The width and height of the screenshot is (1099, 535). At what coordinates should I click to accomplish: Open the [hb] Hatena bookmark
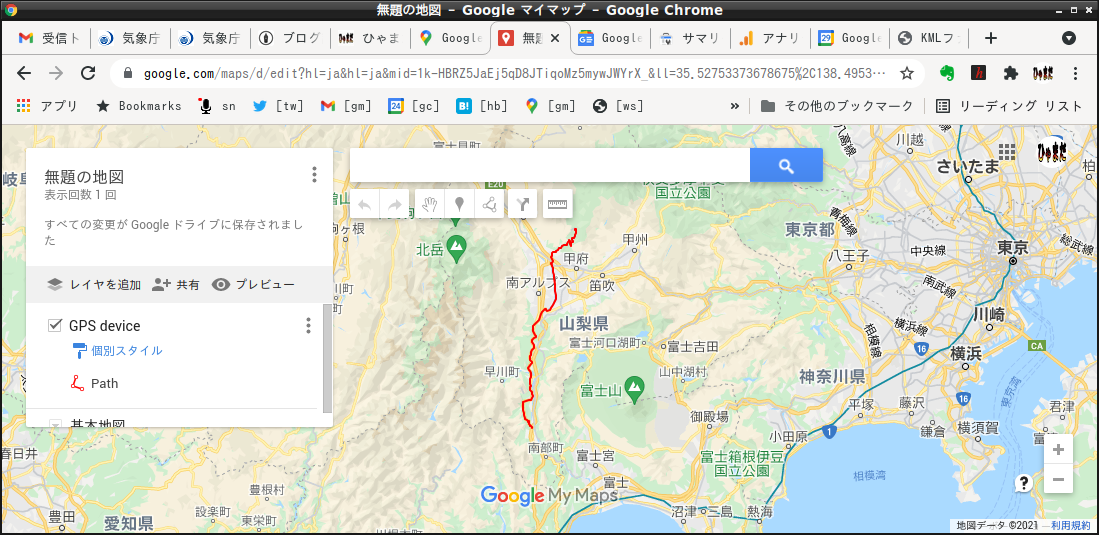pos(482,106)
